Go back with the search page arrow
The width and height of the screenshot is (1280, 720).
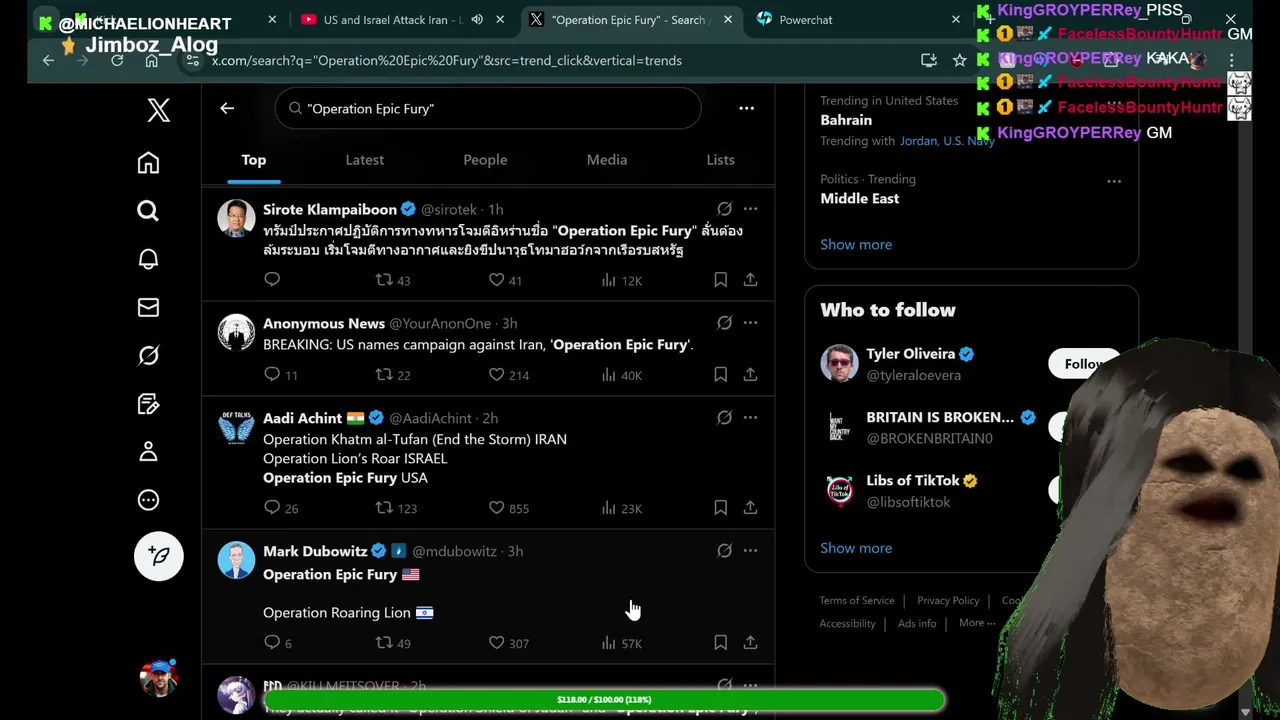(227, 108)
